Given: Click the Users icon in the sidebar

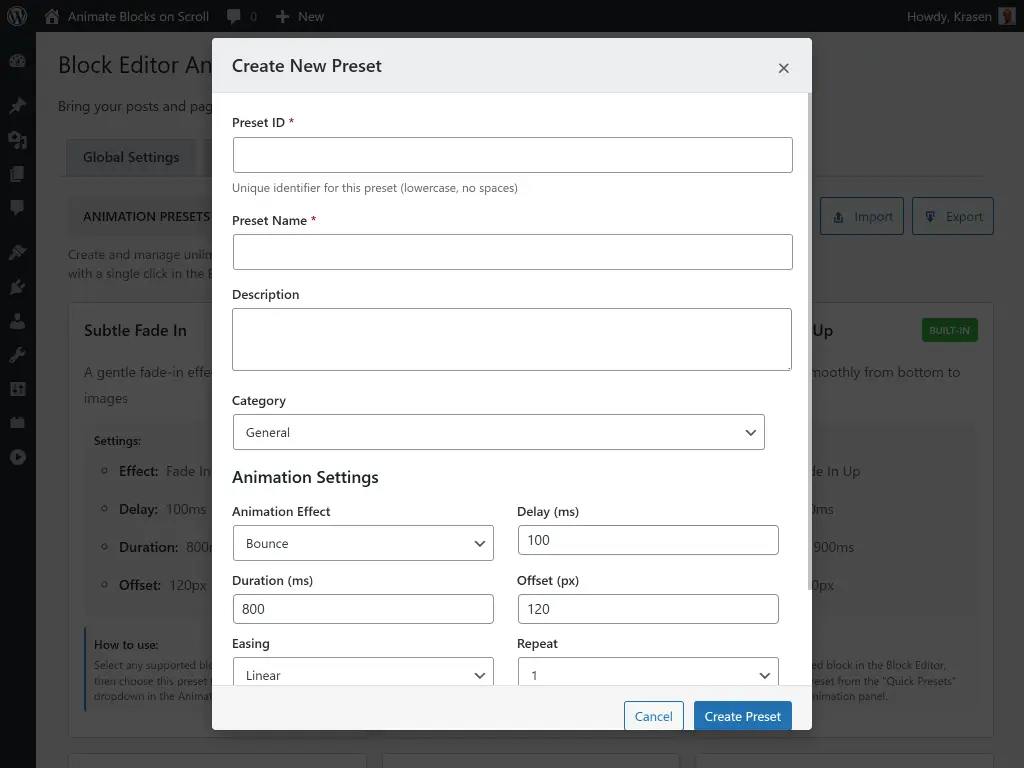Looking at the screenshot, I should 17,322.
